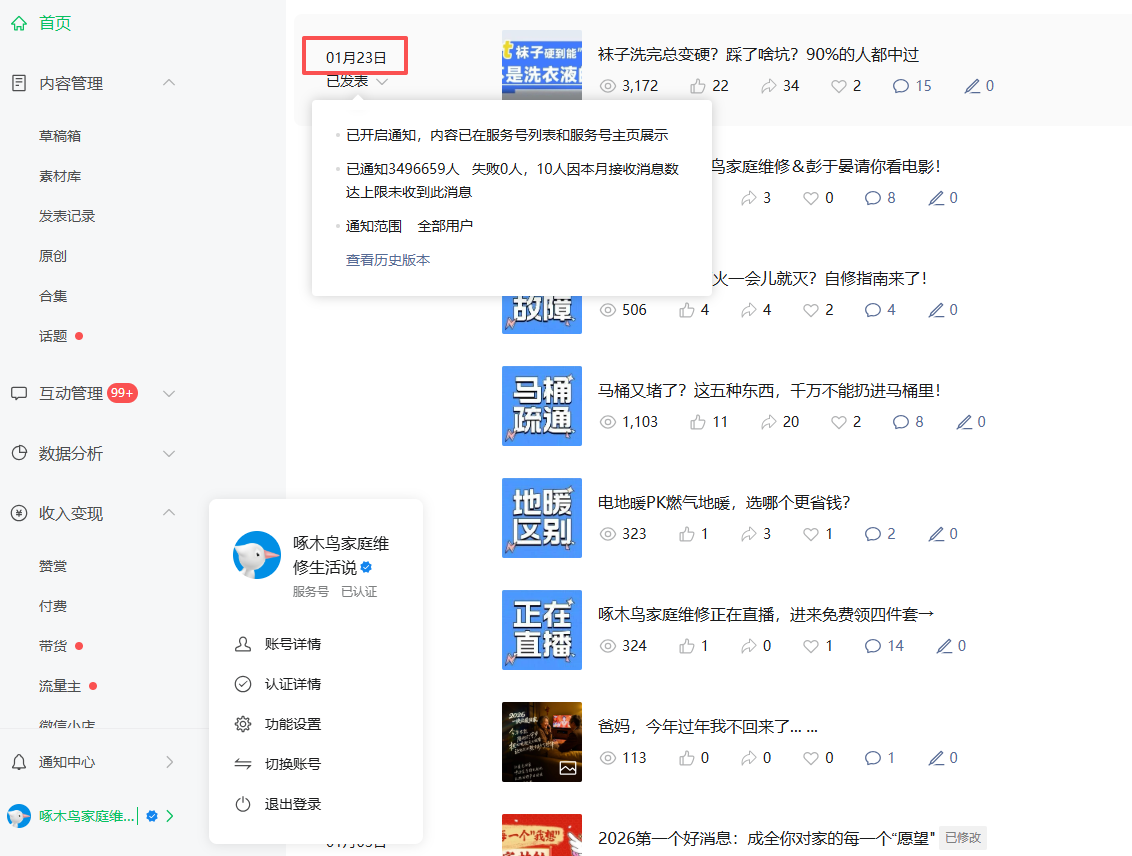
Task: Open 原创 in the sidebar
Action: 53,256
